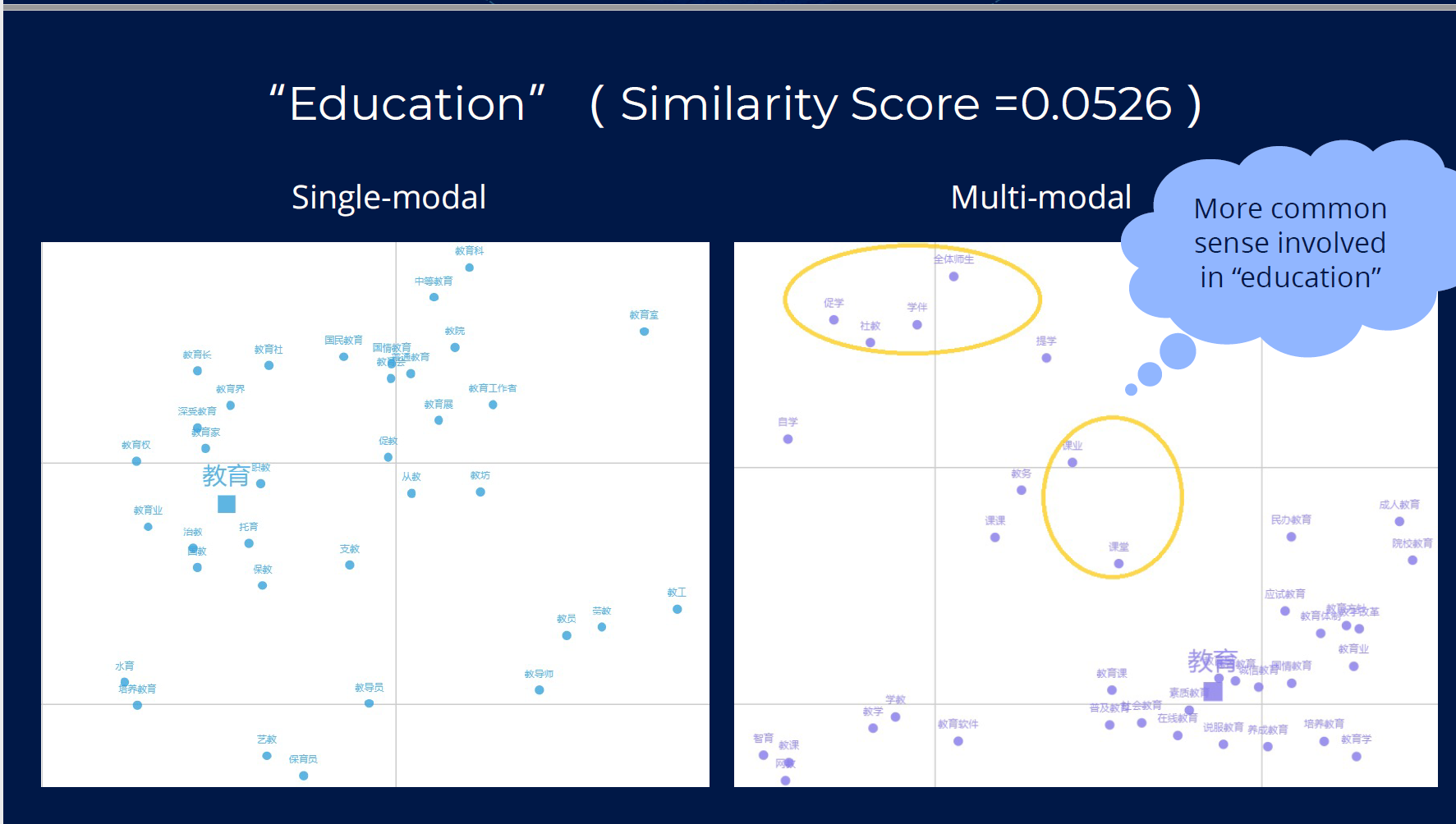Image resolution: width=1456 pixels, height=824 pixels.
Task: Click the 课堂 point inside the yellow circle
Action: (1118, 564)
